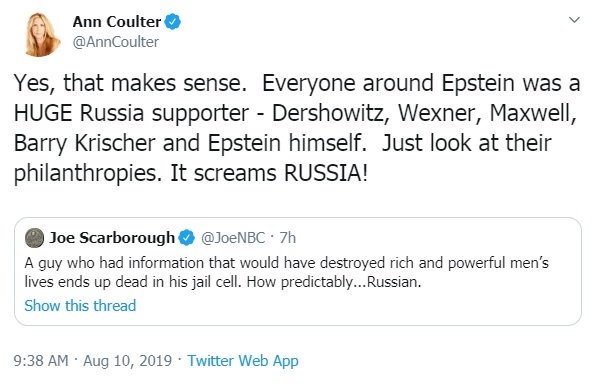Click the quoted tweet card border area
The width and height of the screenshot is (596, 383).
click(x=298, y=271)
